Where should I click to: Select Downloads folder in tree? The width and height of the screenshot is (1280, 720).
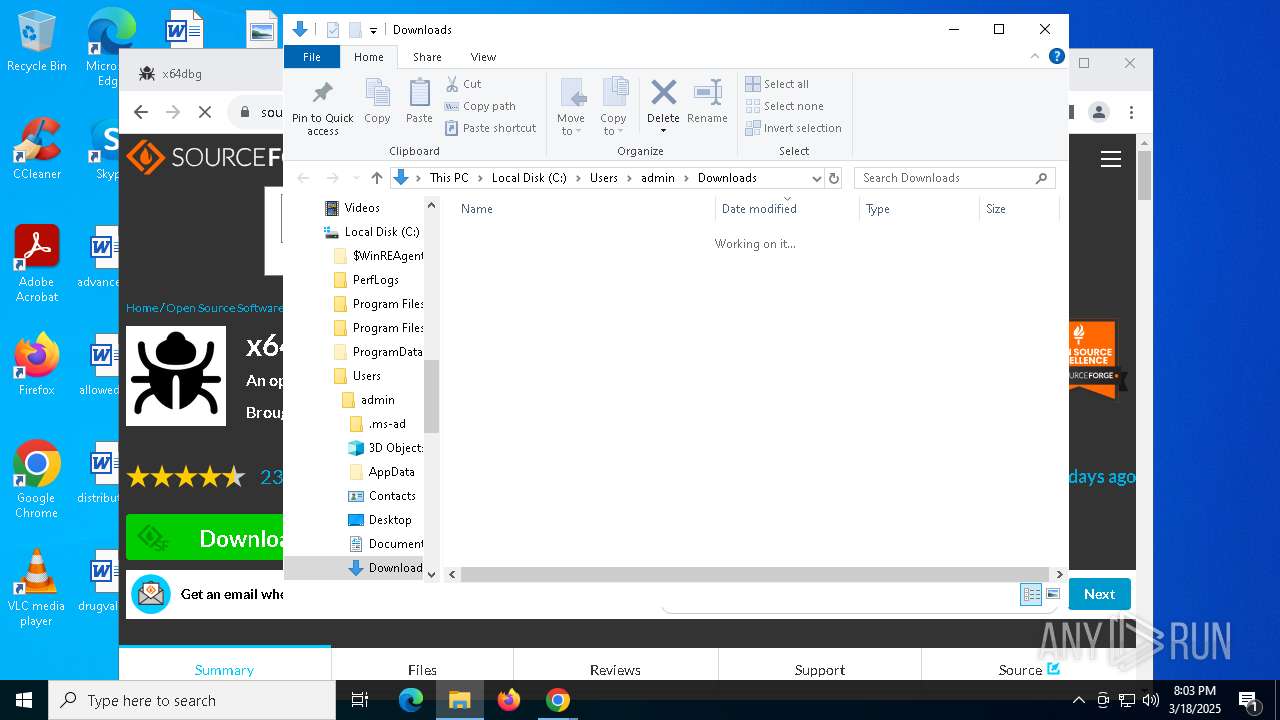point(395,568)
